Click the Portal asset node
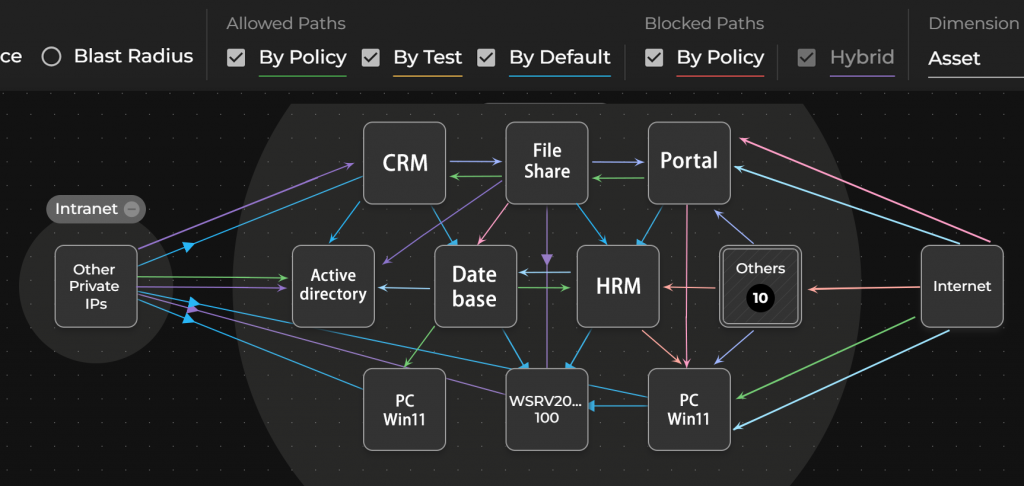The image size is (1024, 486). pyautogui.click(x=689, y=162)
